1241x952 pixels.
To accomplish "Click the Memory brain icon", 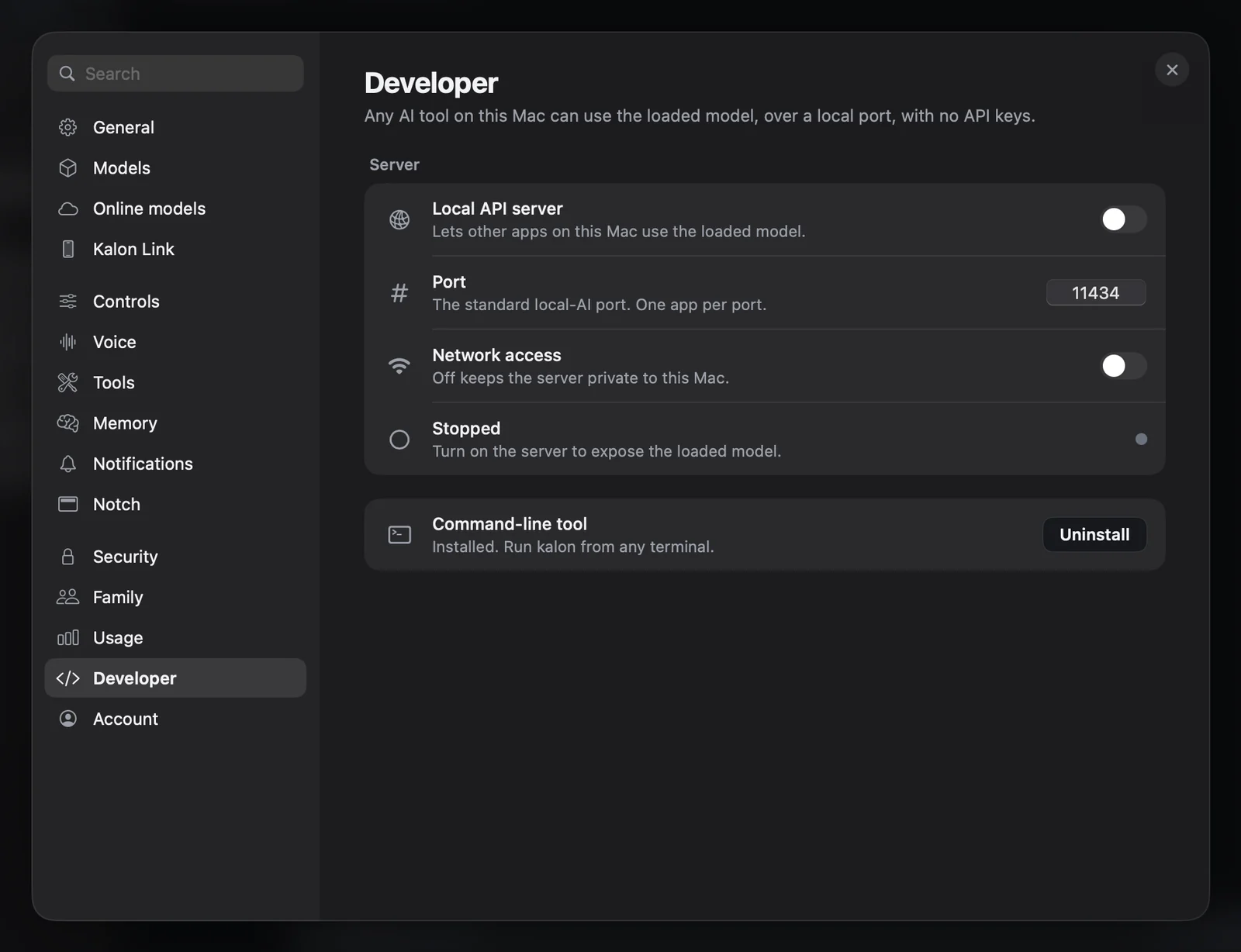I will [68, 423].
